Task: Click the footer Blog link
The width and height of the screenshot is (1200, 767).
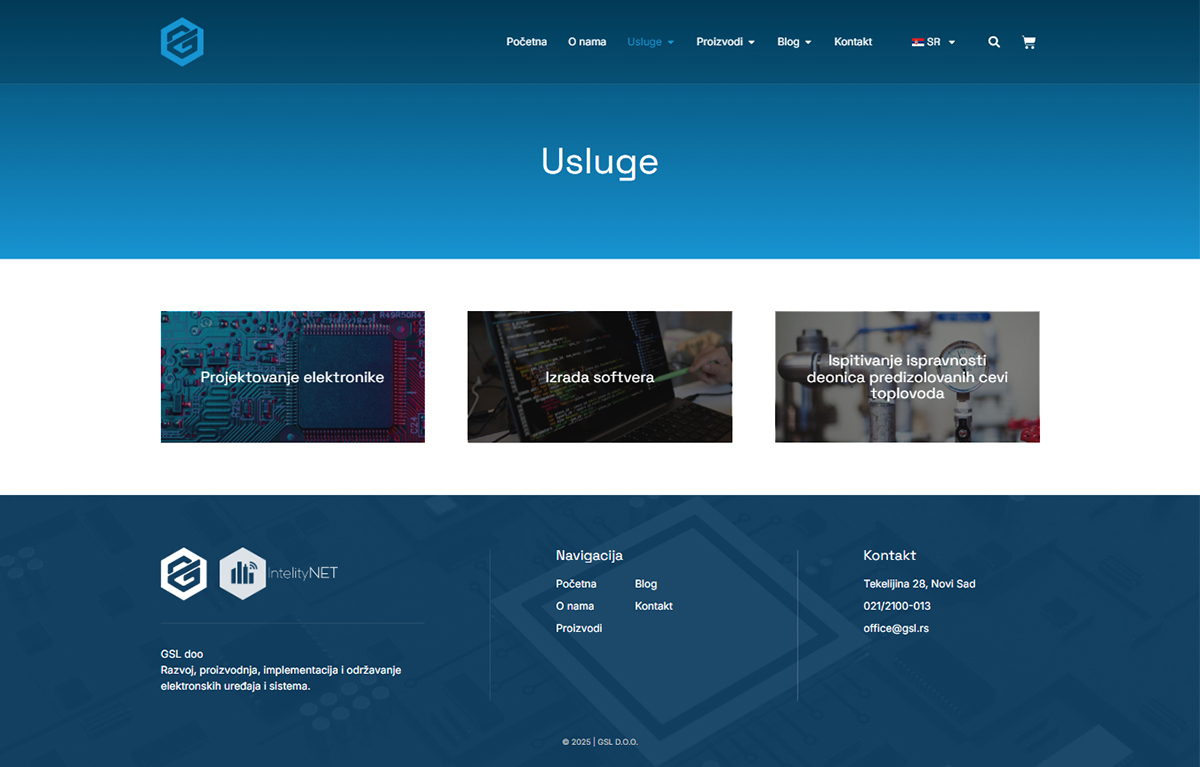Action: click(x=646, y=584)
